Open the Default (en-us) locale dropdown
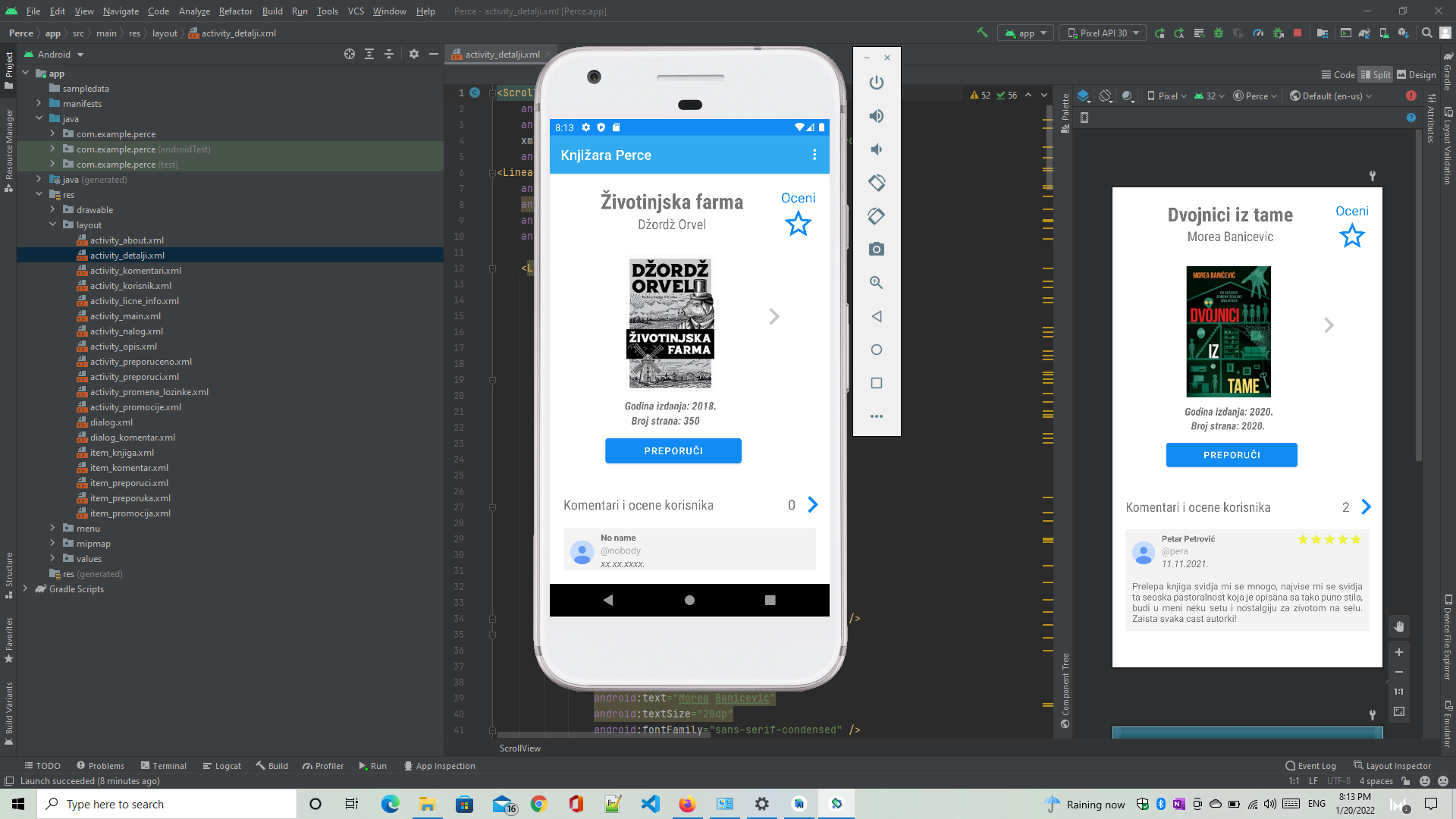The image size is (1456, 819). click(1331, 96)
